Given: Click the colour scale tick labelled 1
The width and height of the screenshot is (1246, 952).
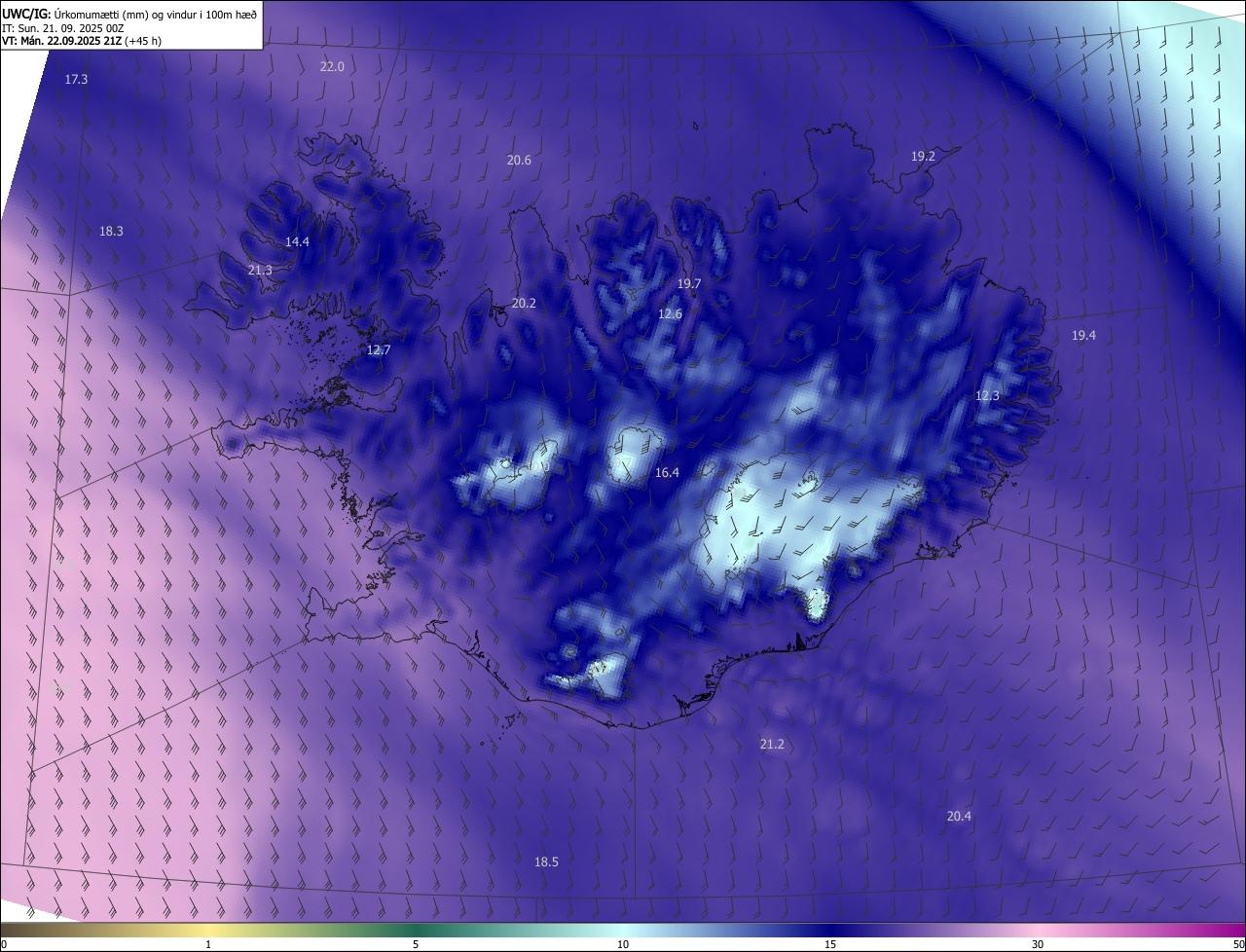Looking at the screenshot, I should coord(208,944).
